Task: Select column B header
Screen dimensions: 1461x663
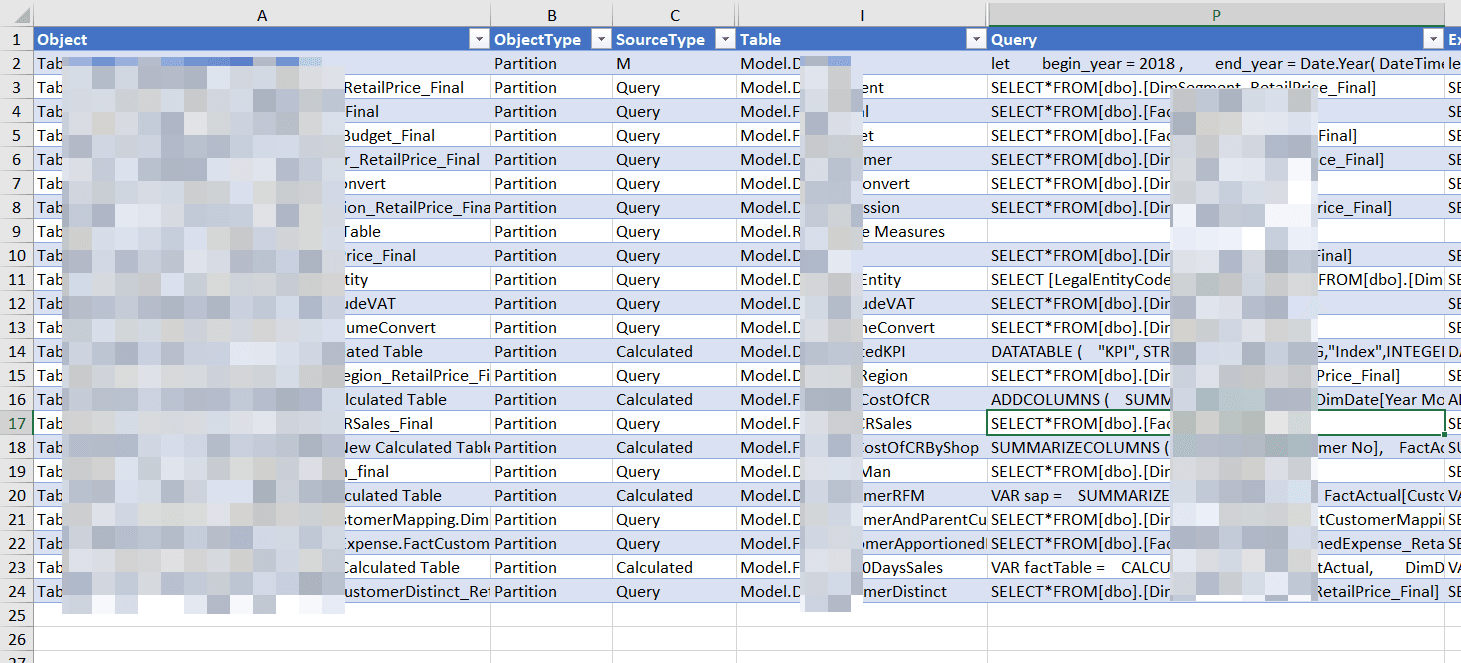Action: pos(552,15)
